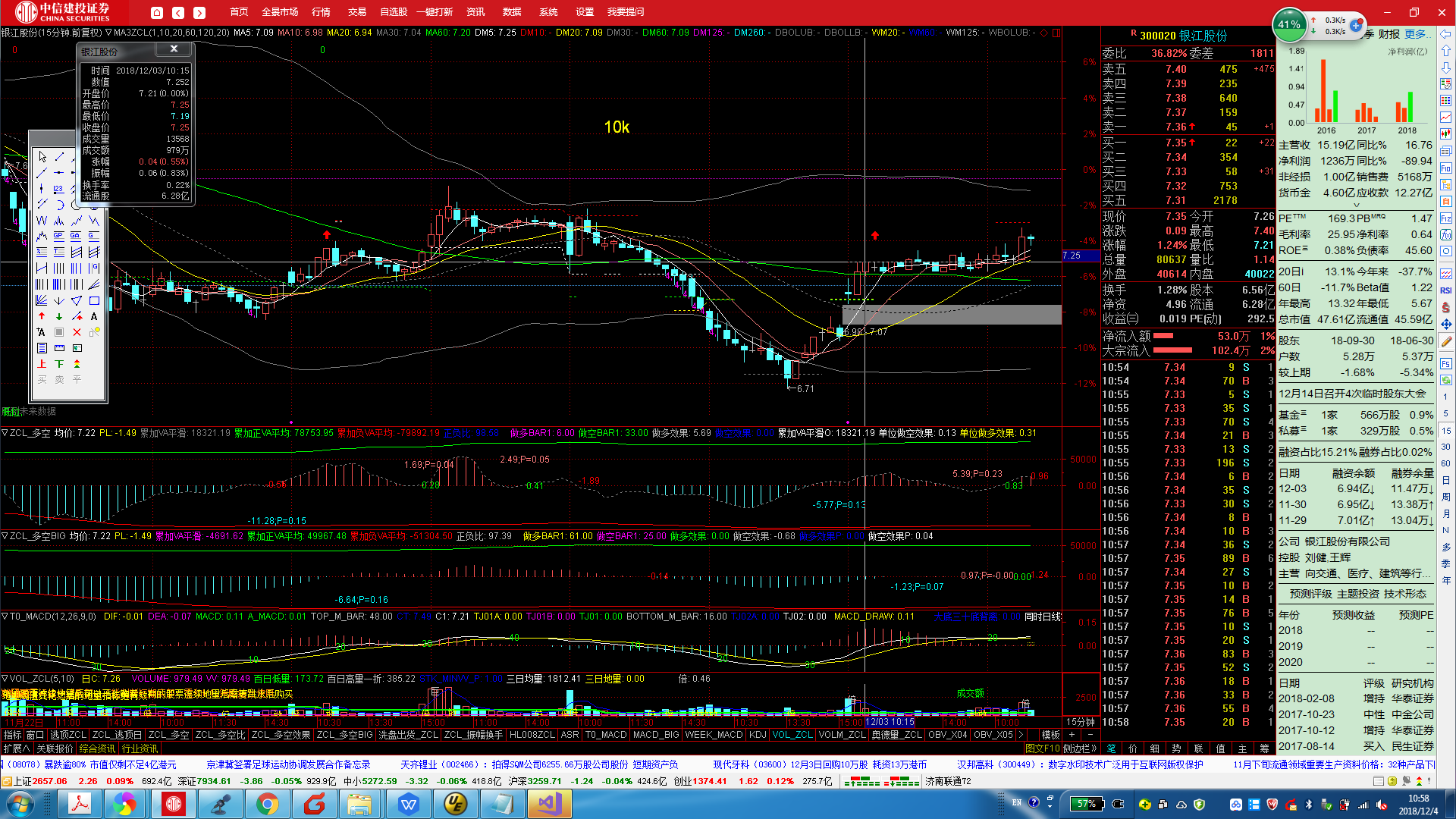Screen dimensions: 1456x819
Task: Open 技术形态 section
Action: [1405, 594]
